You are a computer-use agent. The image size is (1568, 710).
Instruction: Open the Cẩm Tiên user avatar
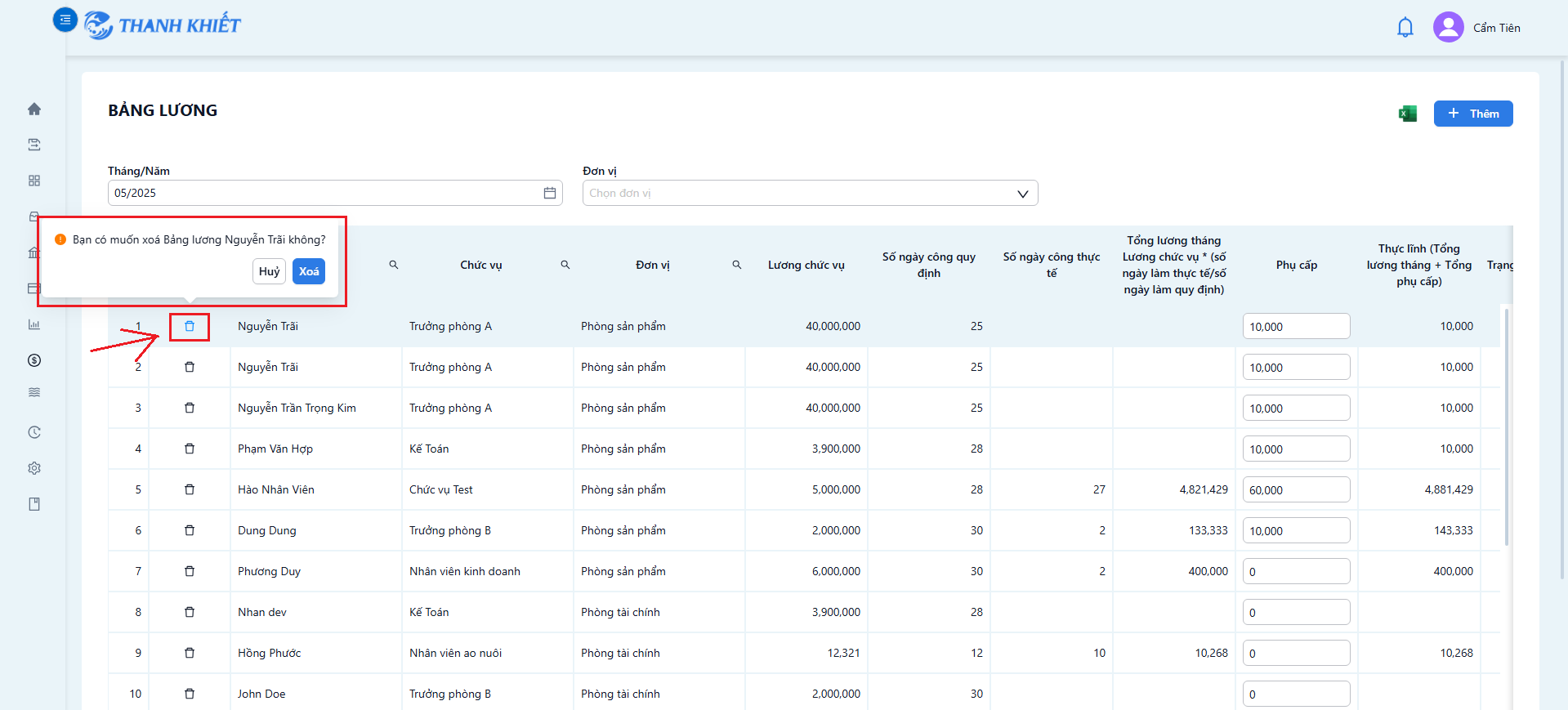[x=1448, y=27]
